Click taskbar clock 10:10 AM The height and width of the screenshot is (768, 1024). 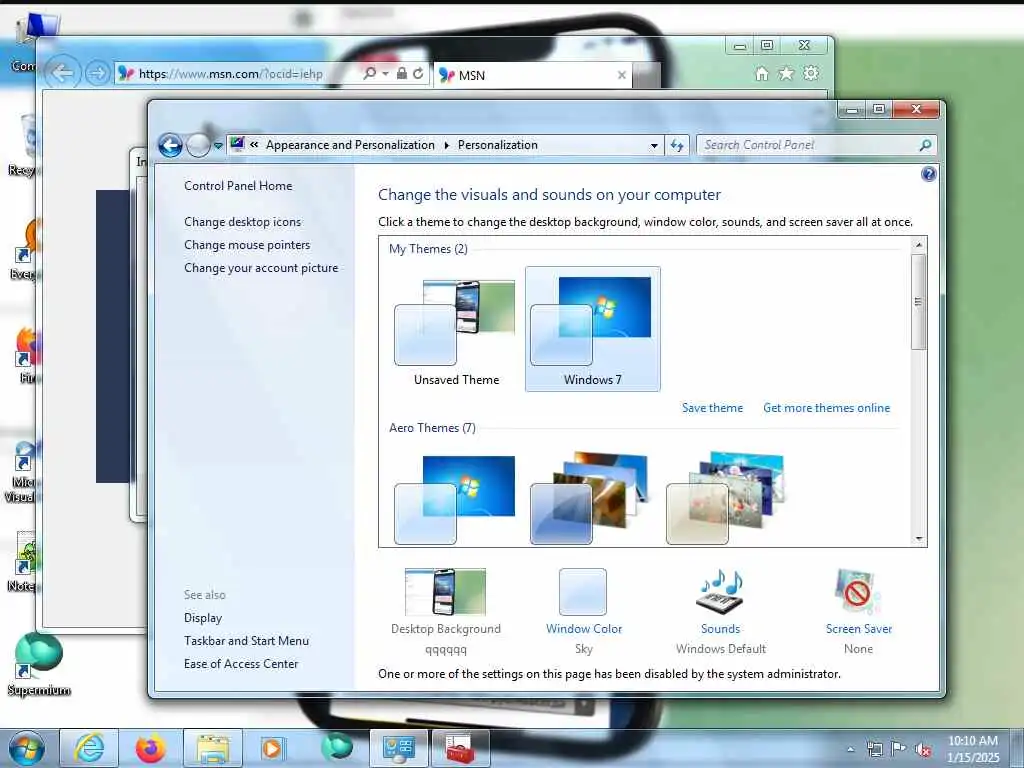pyautogui.click(x=972, y=741)
